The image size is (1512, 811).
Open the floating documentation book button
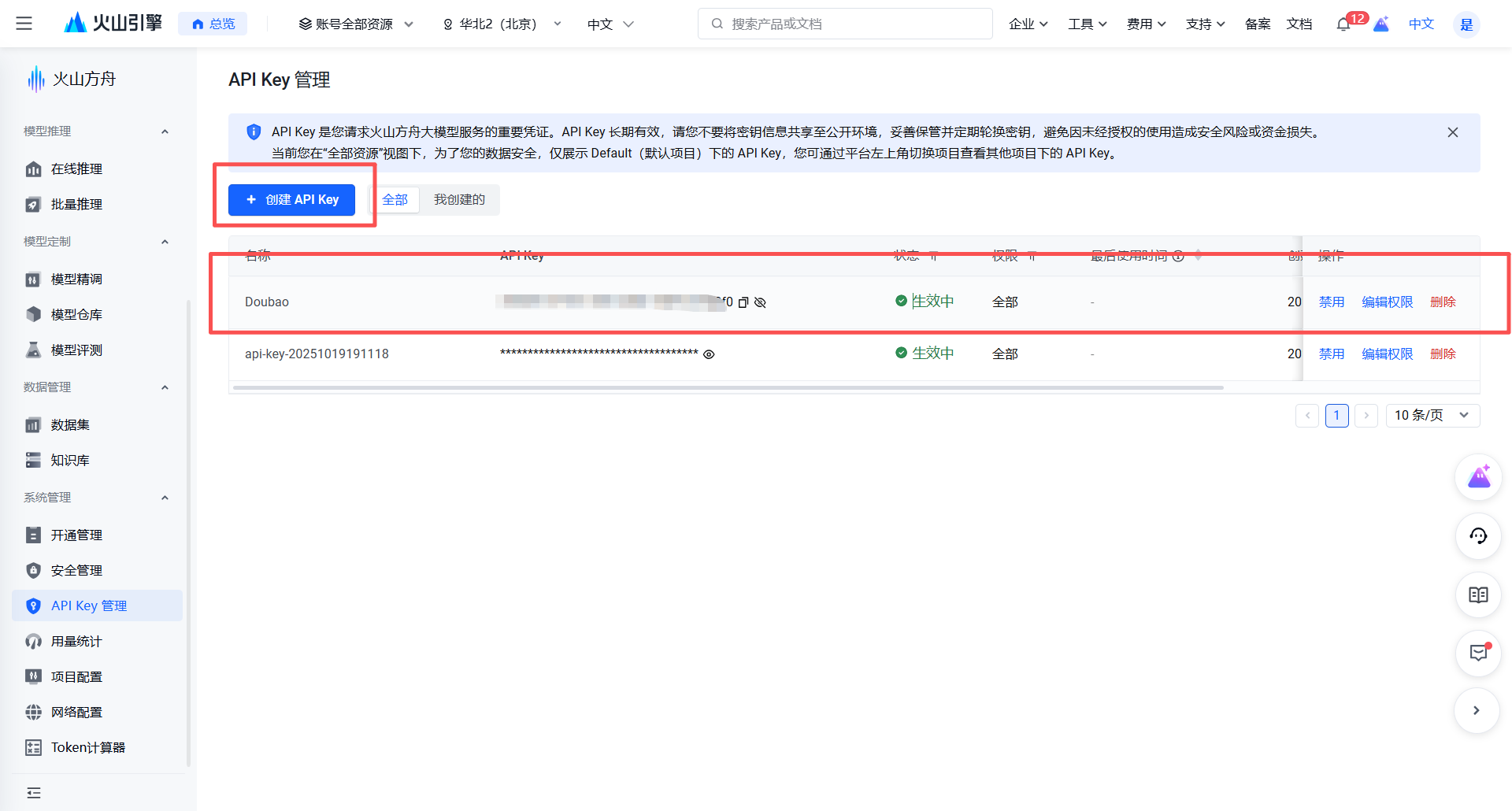pos(1478,594)
